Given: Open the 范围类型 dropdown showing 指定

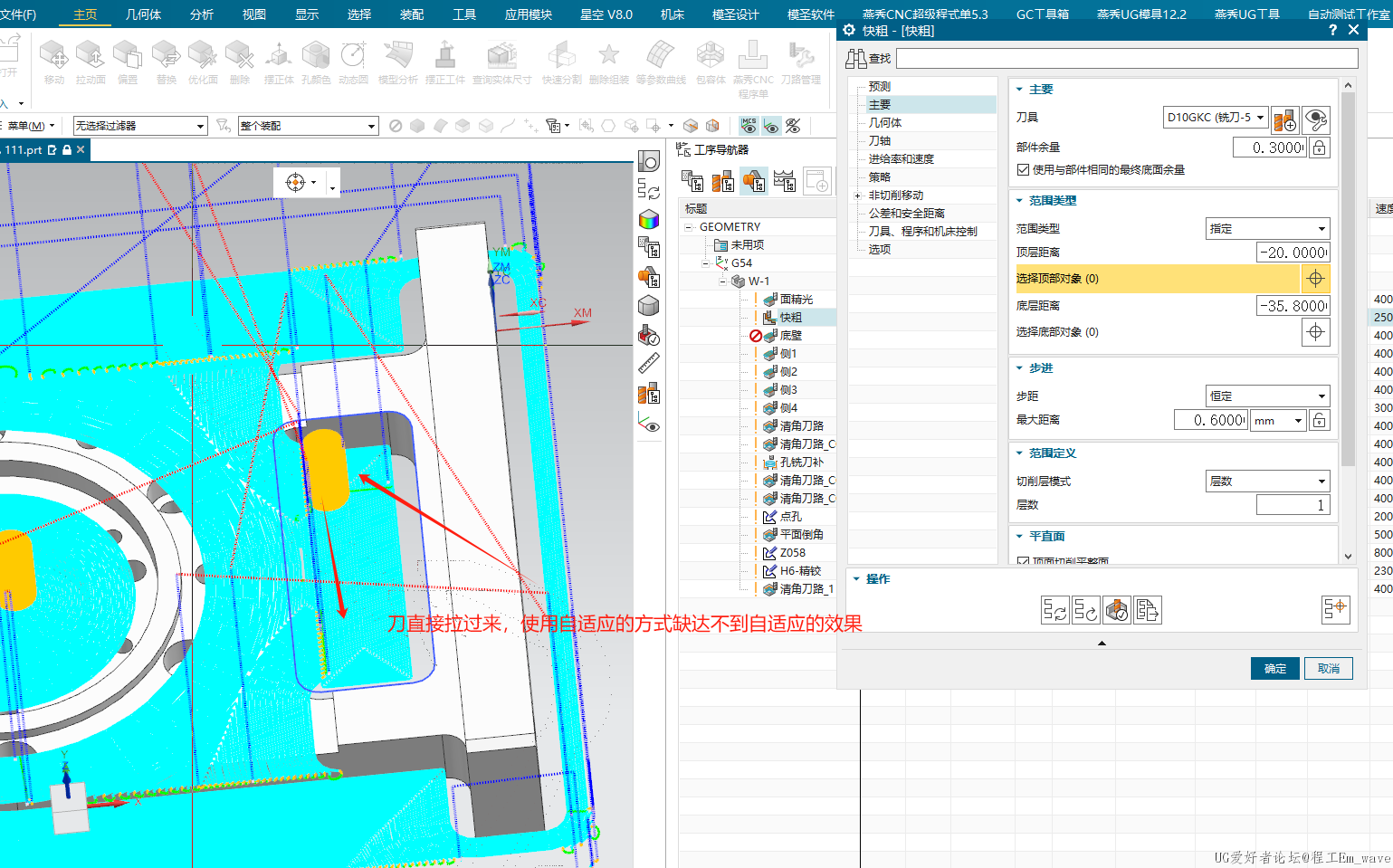Looking at the screenshot, I should click(1267, 229).
